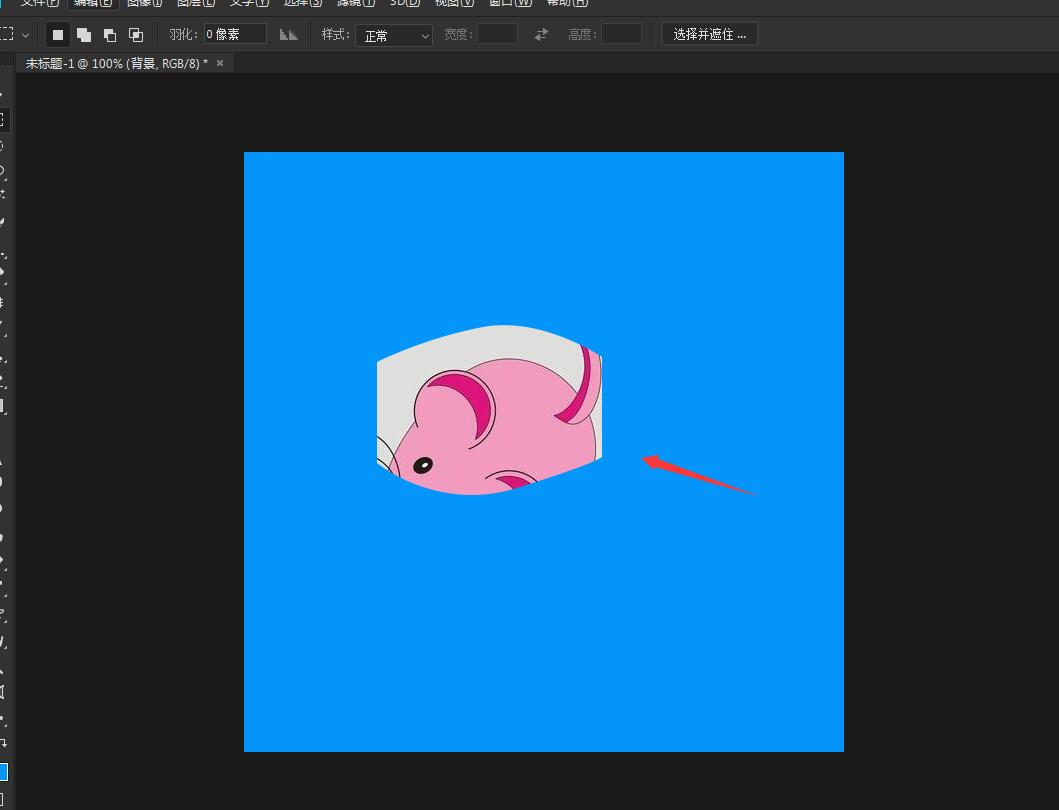The image size is (1059, 810).
Task: Select the Rectangular Marquee tool in left toolbar
Action: pos(2,119)
